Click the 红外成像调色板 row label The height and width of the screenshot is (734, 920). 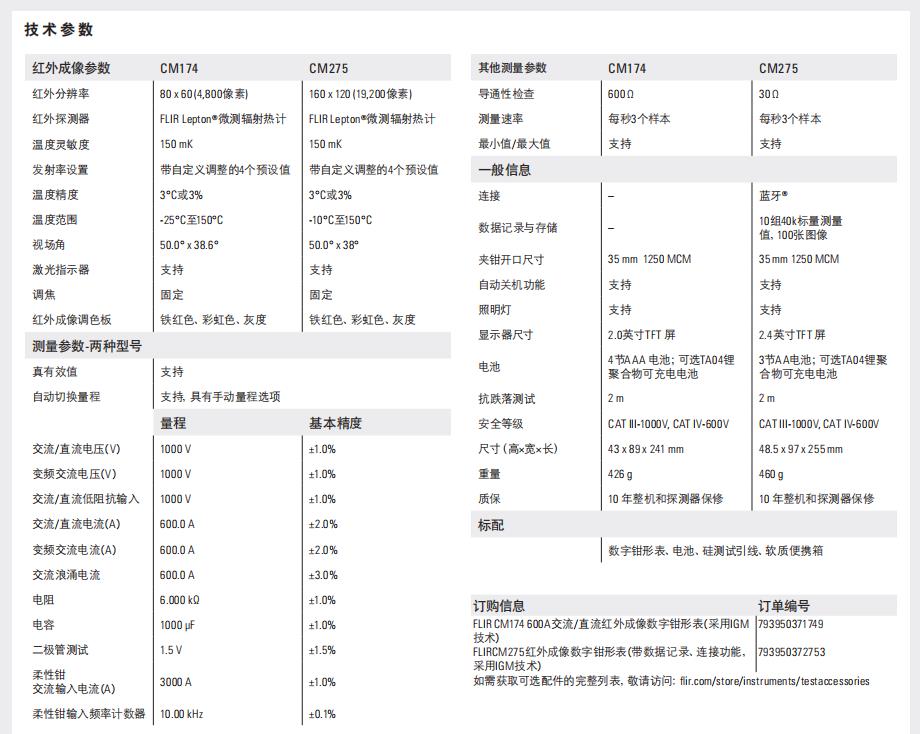72,320
